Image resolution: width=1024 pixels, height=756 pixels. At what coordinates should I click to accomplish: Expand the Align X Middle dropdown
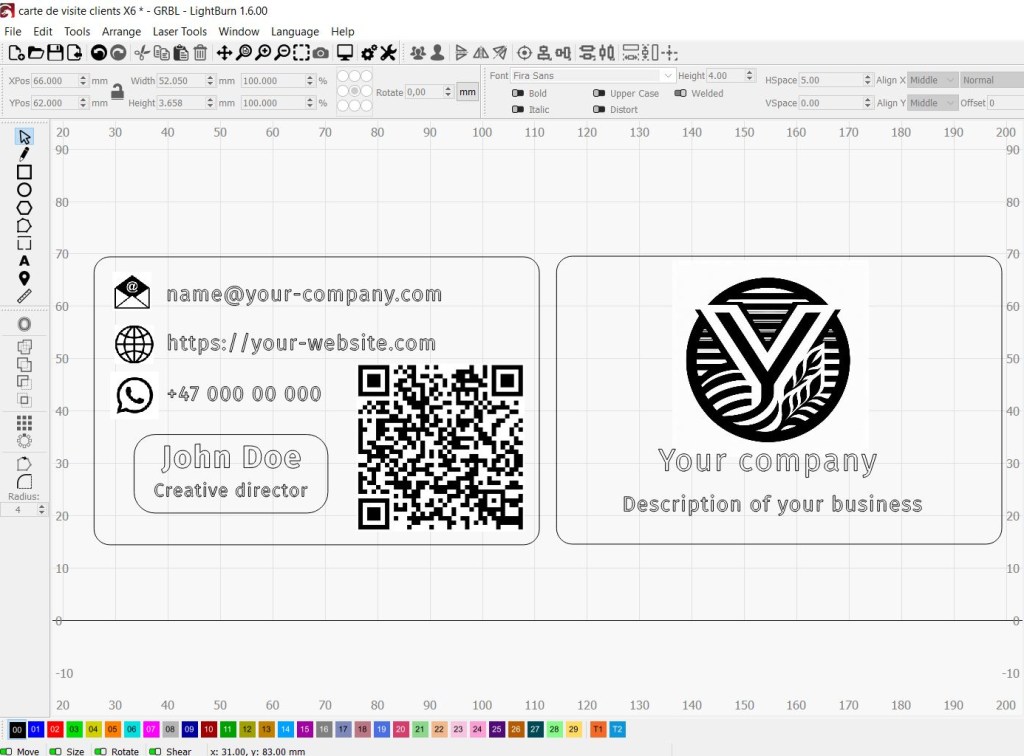[932, 80]
